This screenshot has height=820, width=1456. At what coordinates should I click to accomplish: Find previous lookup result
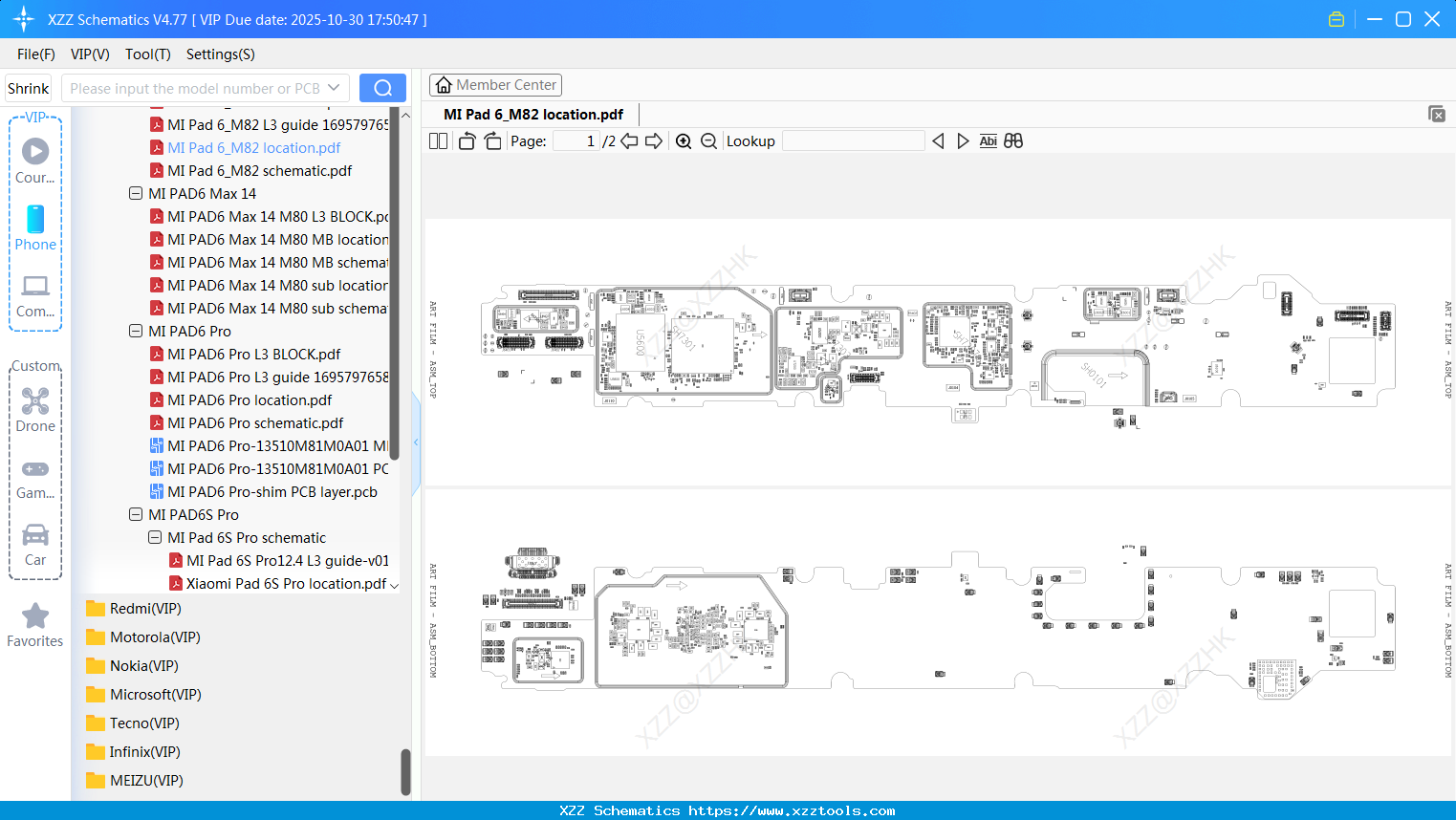pos(938,141)
